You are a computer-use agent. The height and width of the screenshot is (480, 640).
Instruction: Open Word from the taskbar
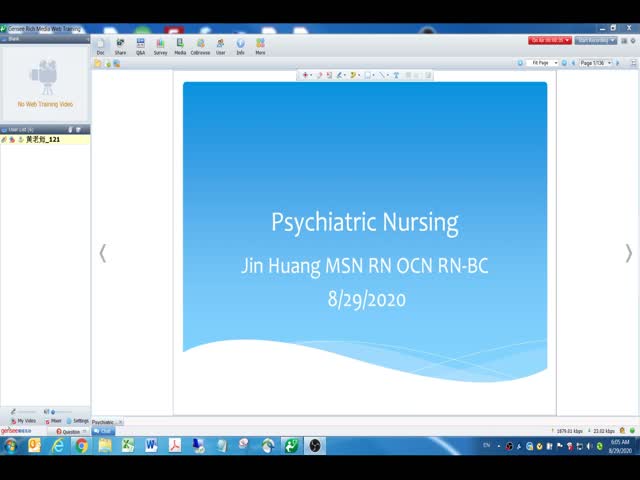pos(151,446)
